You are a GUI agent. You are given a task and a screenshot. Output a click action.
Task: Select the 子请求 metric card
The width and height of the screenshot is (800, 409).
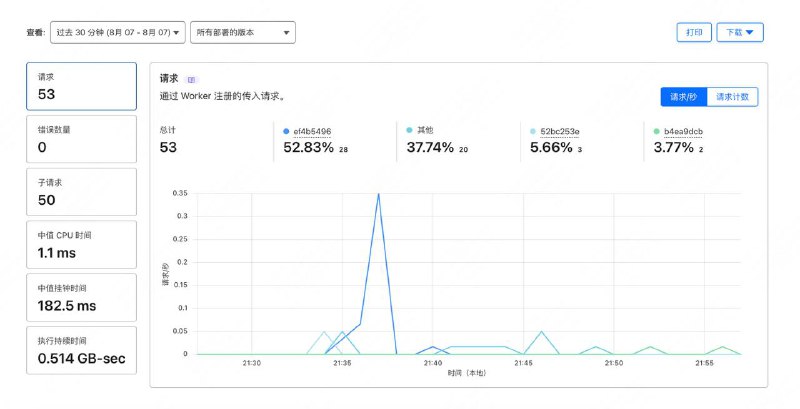coord(81,192)
